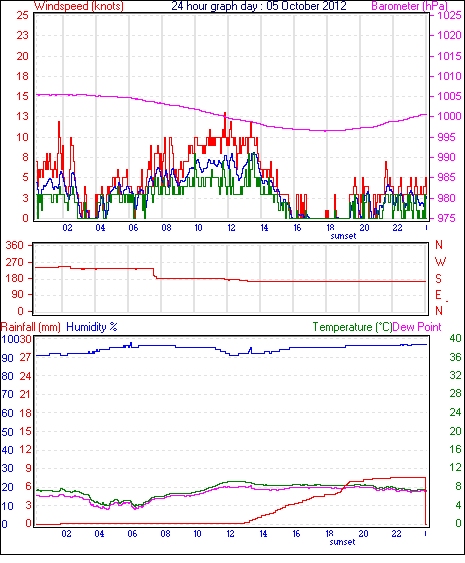This screenshot has height=563, width=465.
Task: Click the 25 knots windspeed axis value
Action: coord(22,15)
